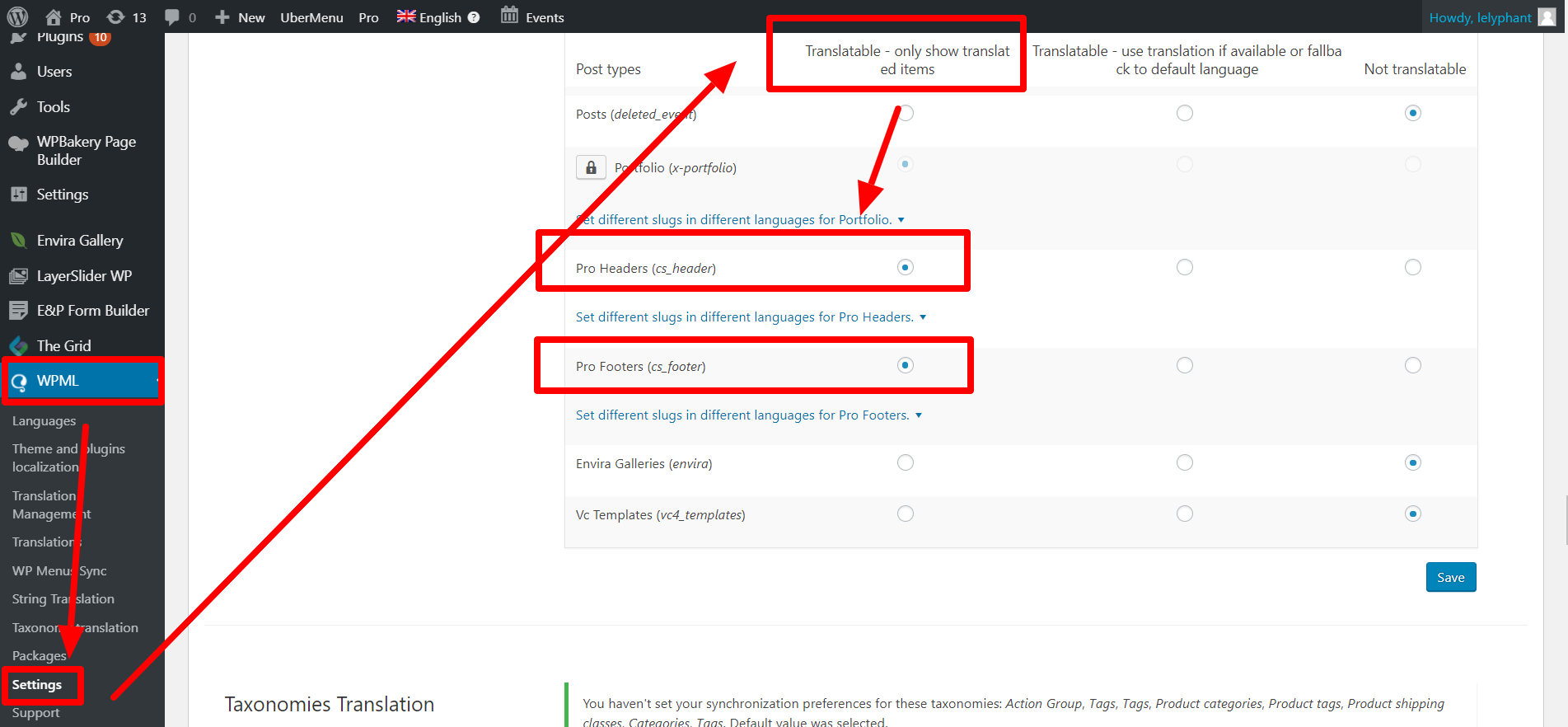Click the page vertical scrollbar
1568x727 pixels.
pos(1563,519)
